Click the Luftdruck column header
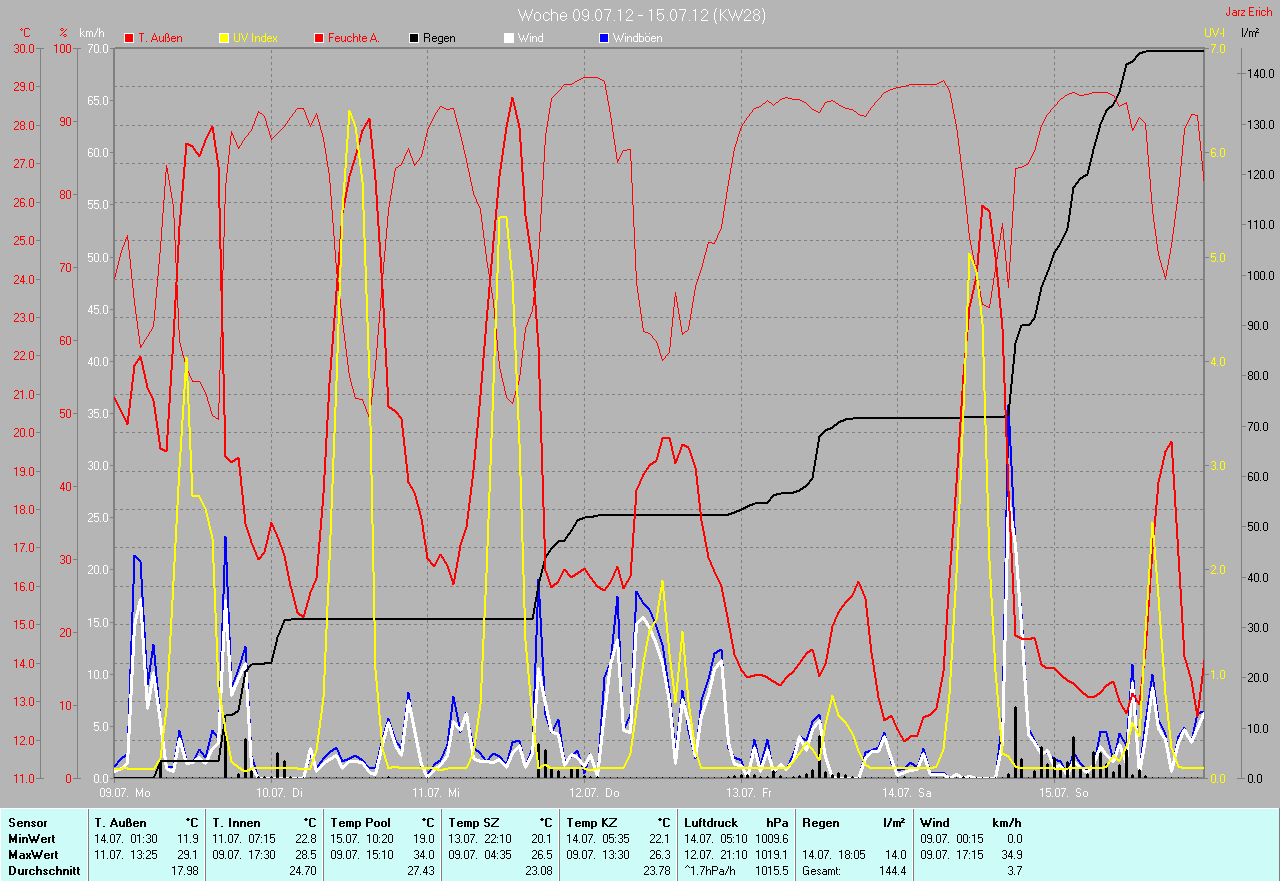The image size is (1280, 881). 711,823
